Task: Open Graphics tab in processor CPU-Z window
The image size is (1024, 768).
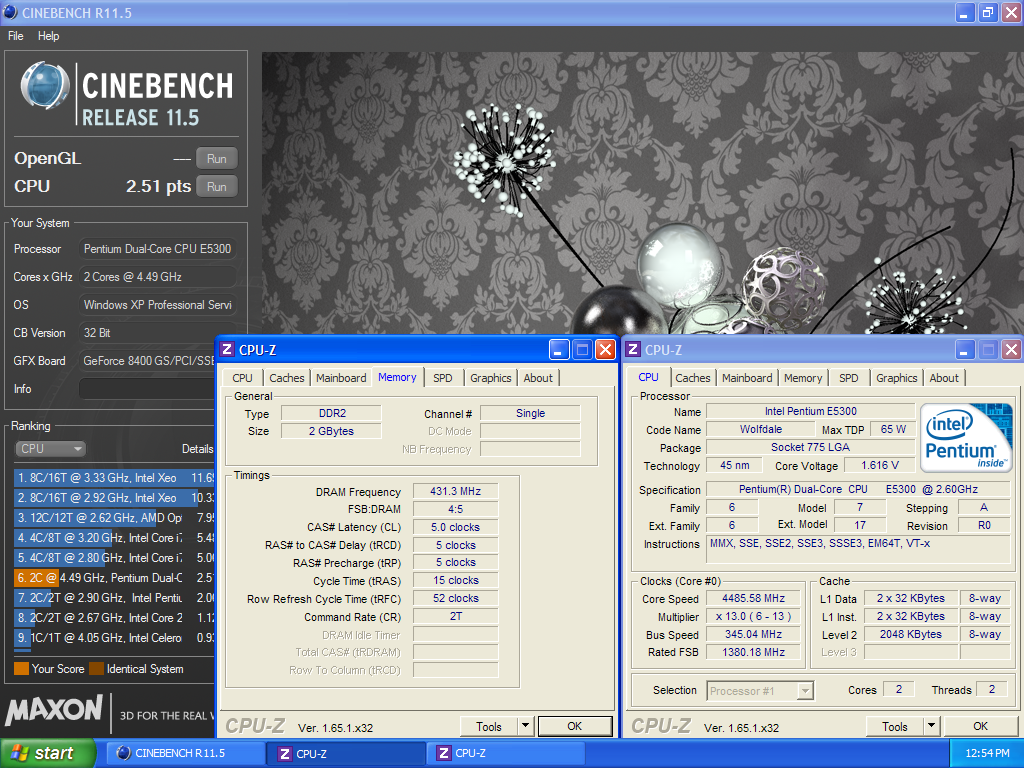Action: pyautogui.click(x=897, y=378)
